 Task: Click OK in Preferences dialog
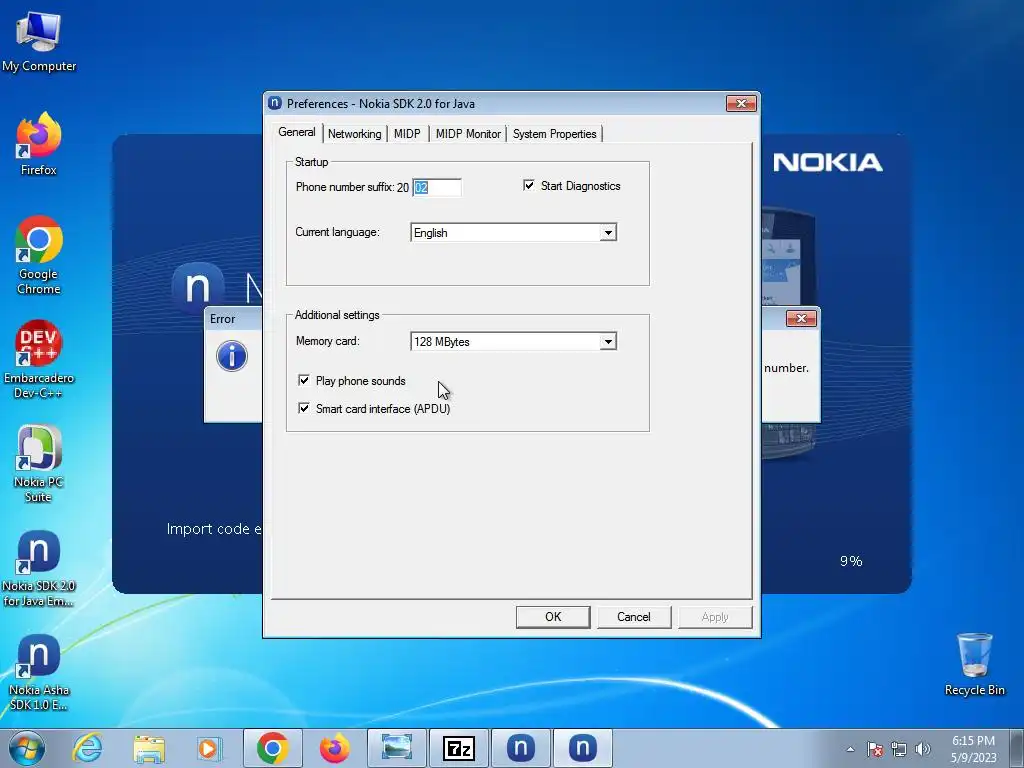[x=553, y=617]
